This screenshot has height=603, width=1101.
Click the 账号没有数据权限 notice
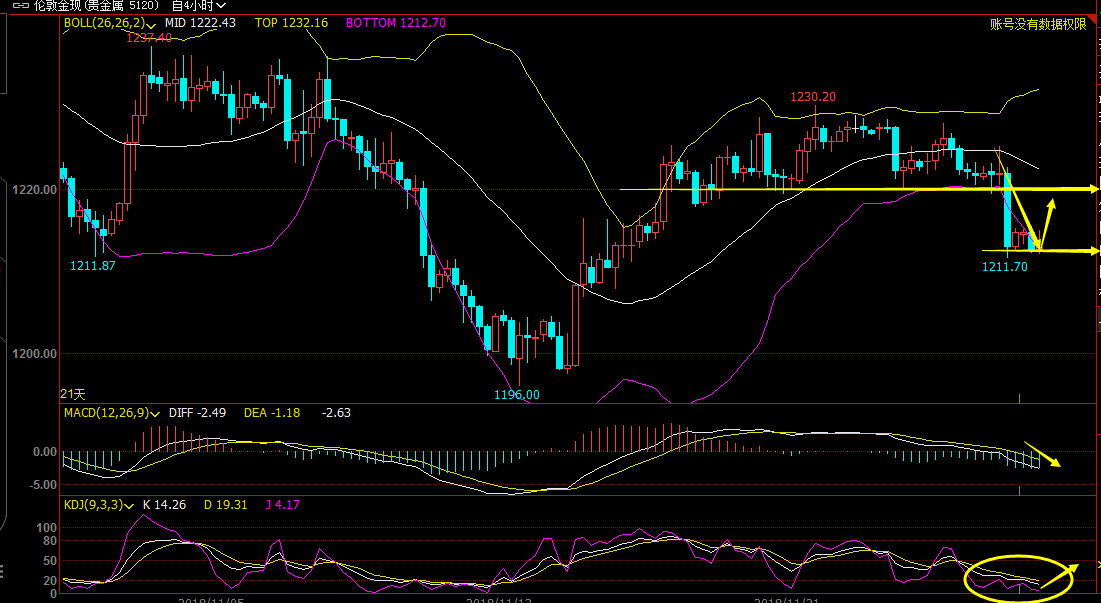coord(1038,25)
